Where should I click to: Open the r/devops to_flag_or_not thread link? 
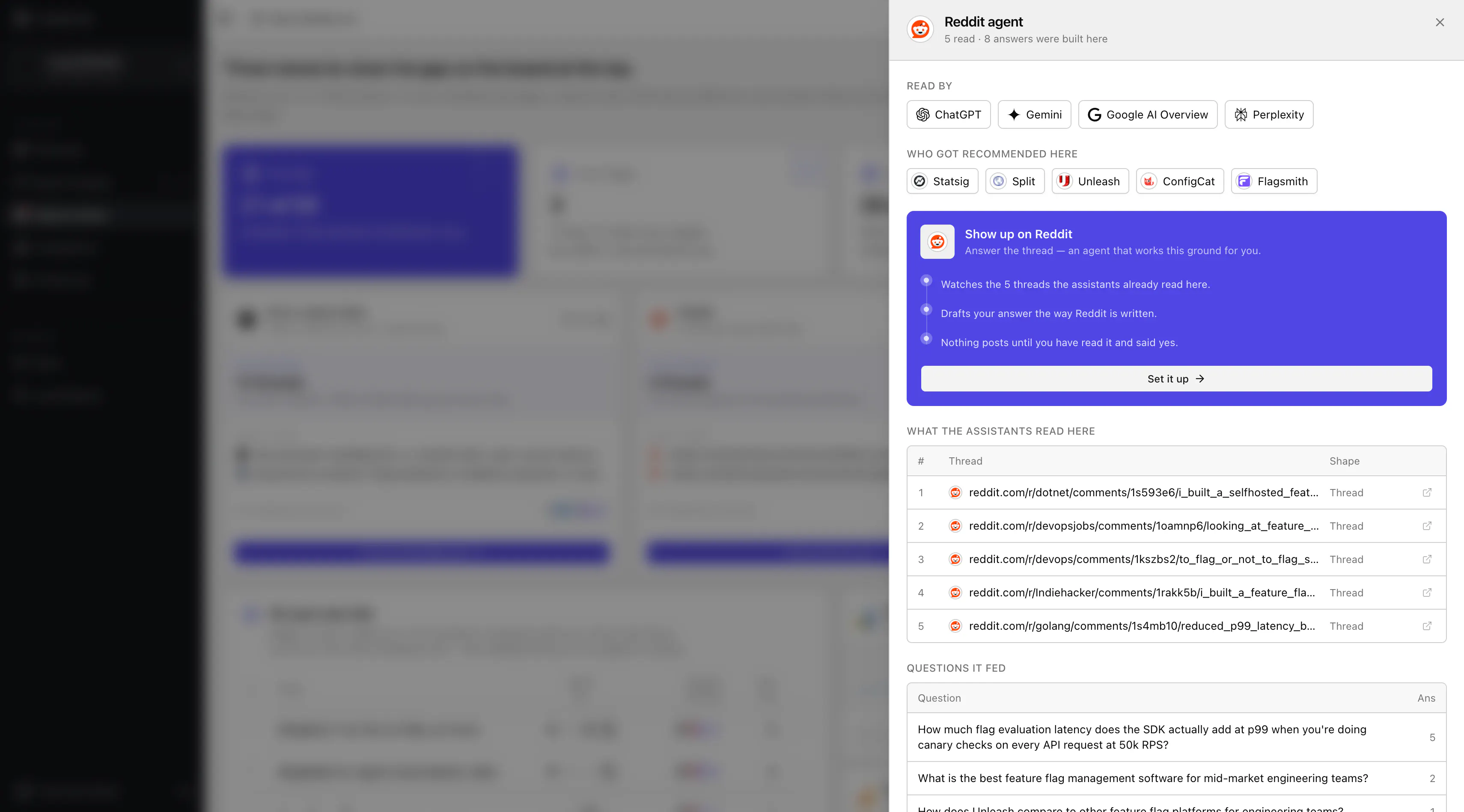pos(1143,559)
